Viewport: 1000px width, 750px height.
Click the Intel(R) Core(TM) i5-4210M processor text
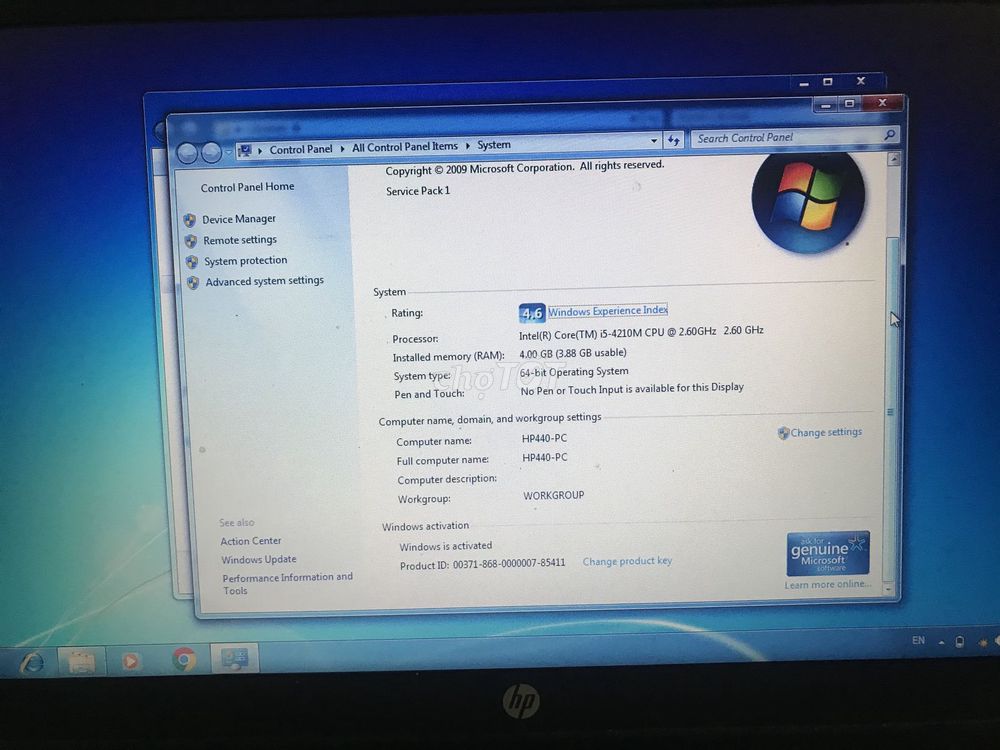coord(641,333)
